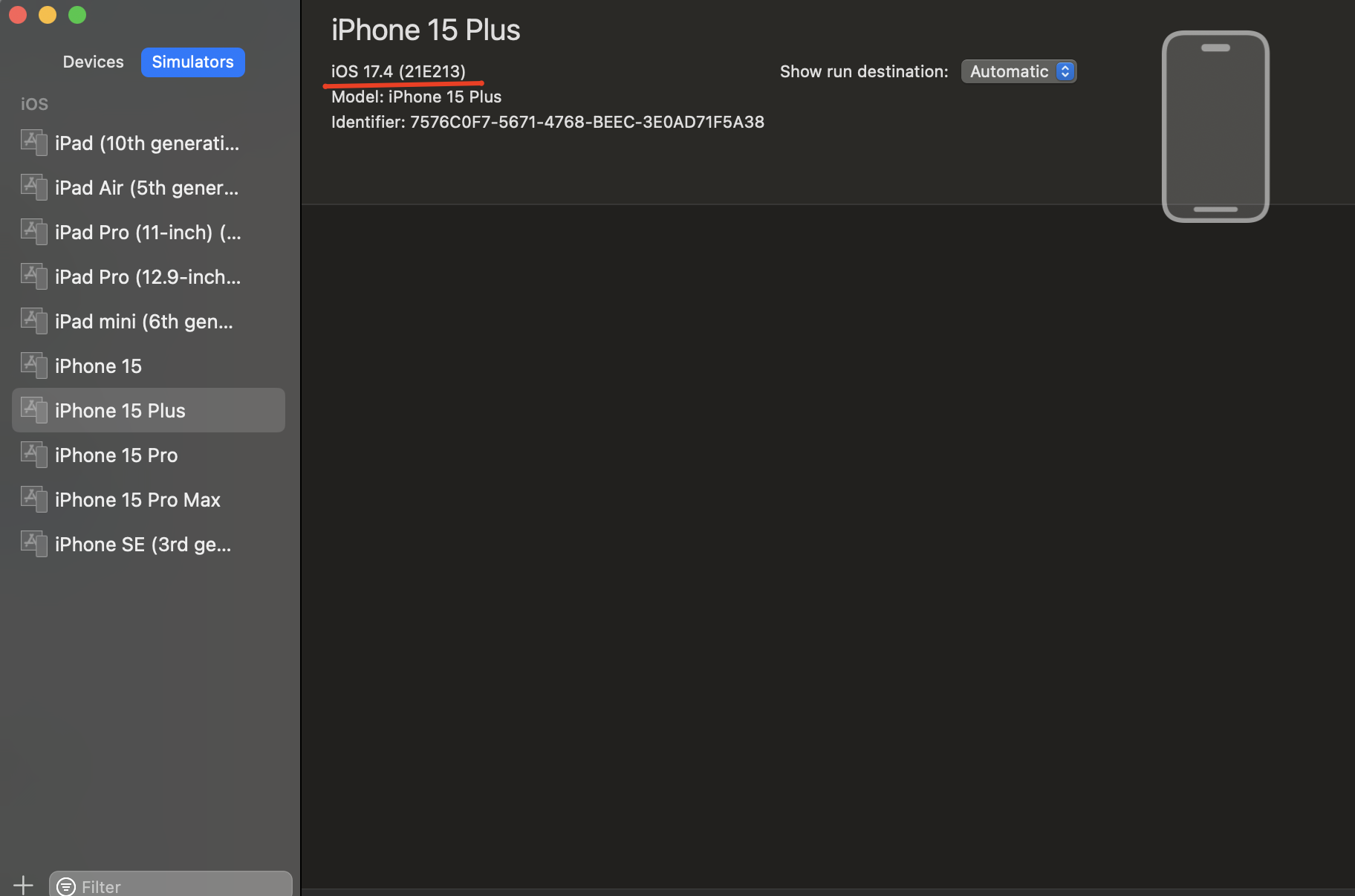
Task: Switch to the Devices tab
Action: click(93, 62)
